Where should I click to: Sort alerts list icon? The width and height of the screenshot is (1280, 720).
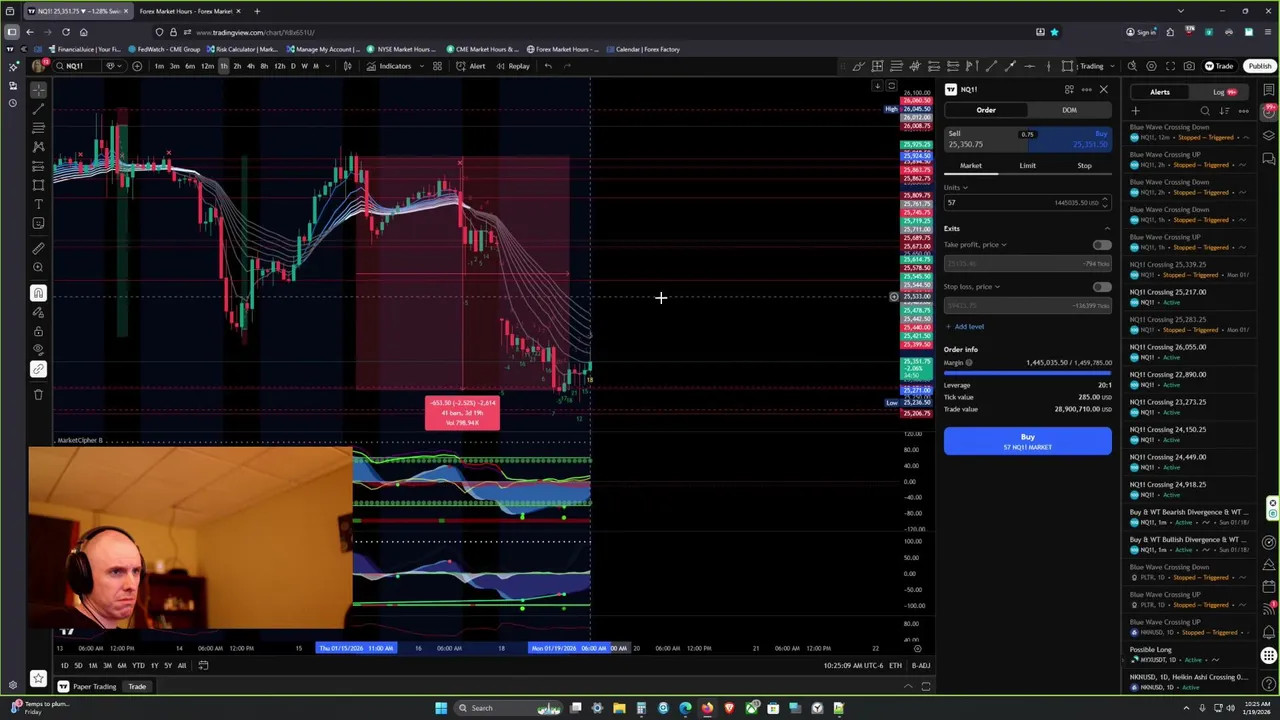click(x=1224, y=111)
